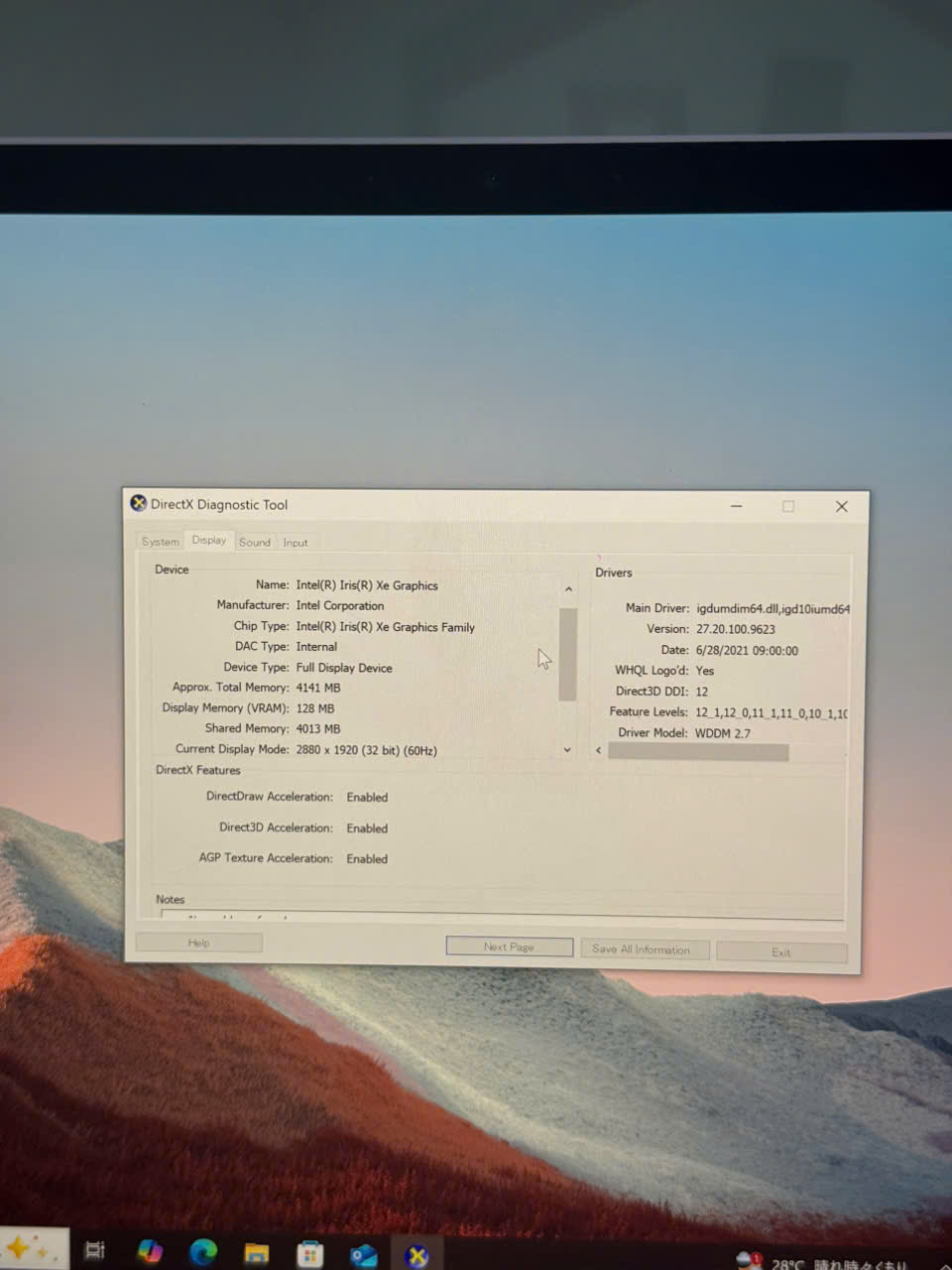Open the weather widget showing 28°C
This screenshot has height=1270, width=952.
[823, 1262]
